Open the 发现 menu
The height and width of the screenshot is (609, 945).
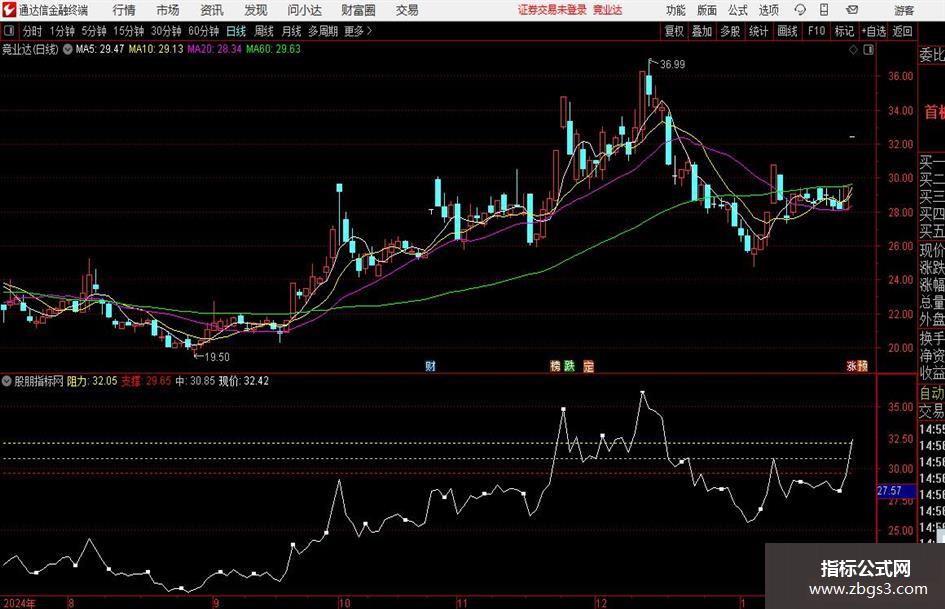click(x=256, y=10)
